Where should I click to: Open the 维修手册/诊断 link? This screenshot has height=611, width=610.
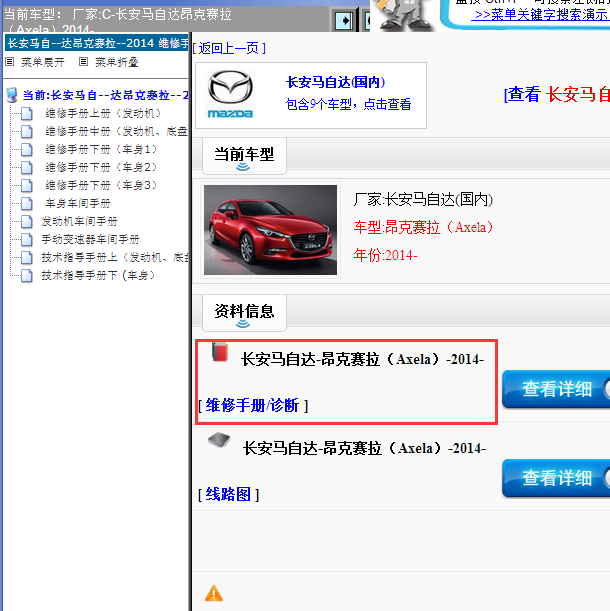(x=252, y=405)
